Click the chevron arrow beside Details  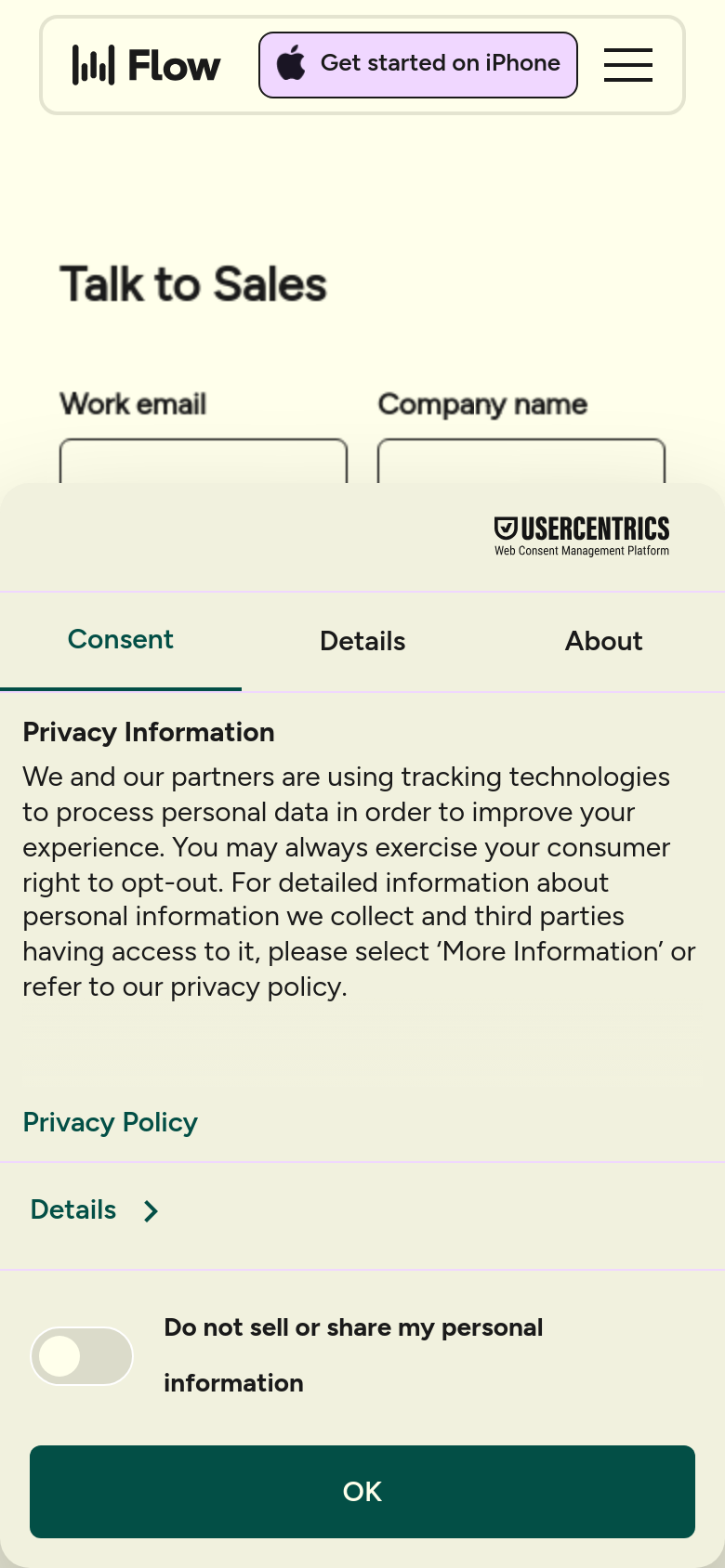click(151, 1210)
